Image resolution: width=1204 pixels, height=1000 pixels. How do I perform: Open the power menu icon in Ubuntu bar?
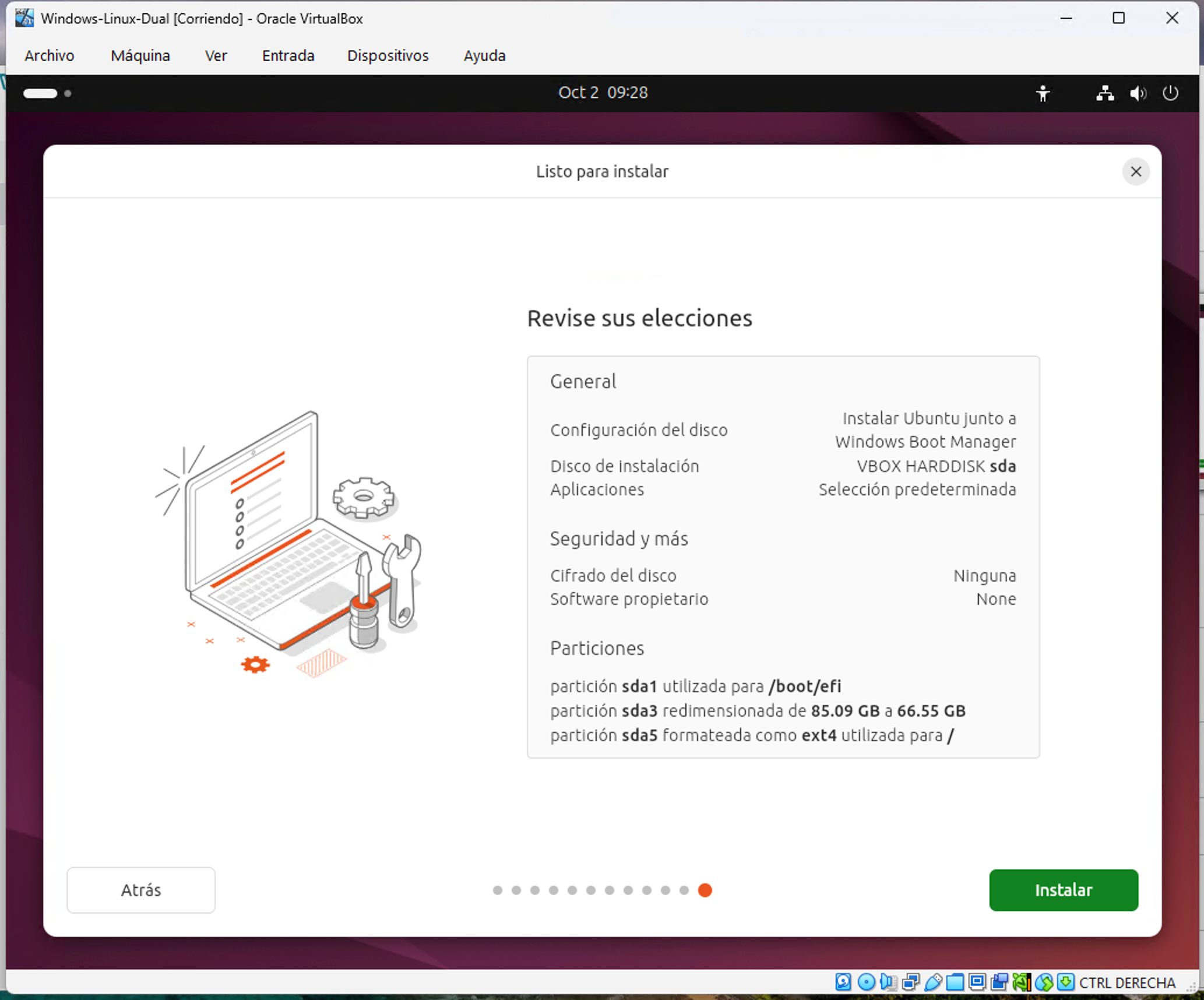click(x=1170, y=93)
